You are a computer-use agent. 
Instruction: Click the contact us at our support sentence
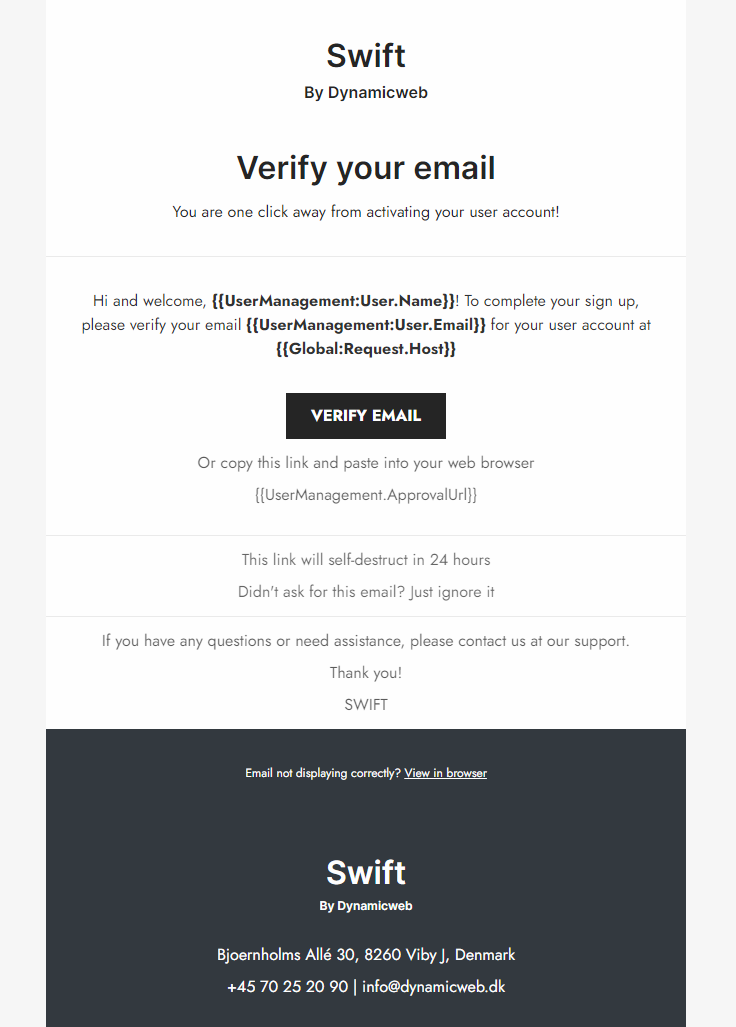(x=366, y=641)
